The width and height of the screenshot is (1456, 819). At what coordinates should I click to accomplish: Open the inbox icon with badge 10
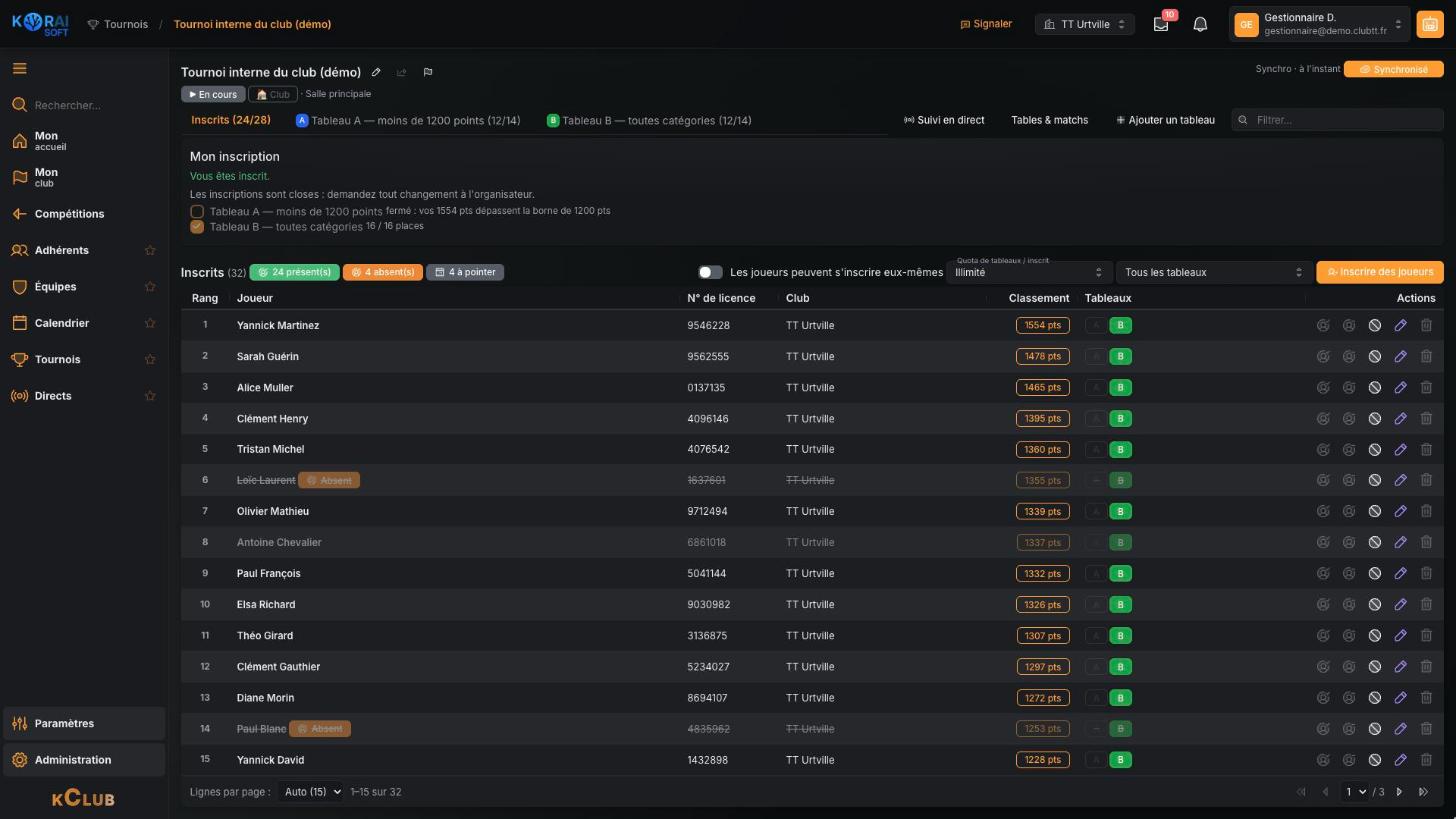pos(1161,25)
